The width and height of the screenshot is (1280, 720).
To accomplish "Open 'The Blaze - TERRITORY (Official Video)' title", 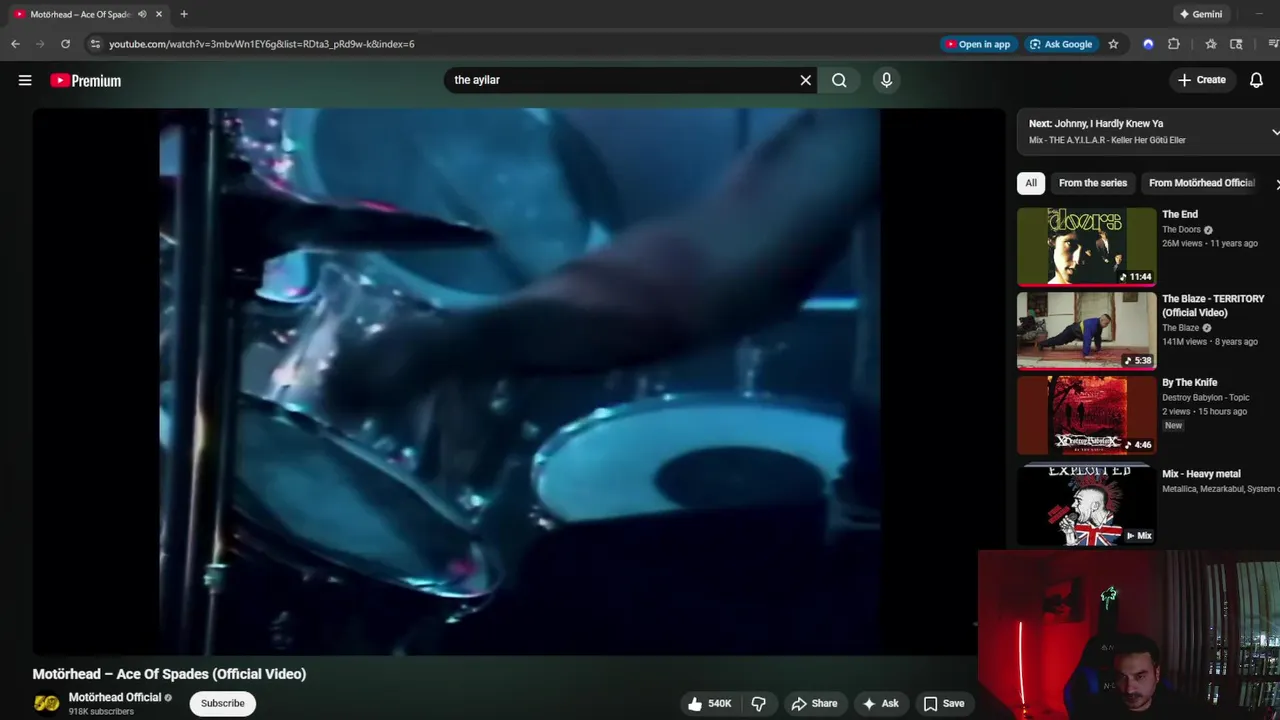I will point(1213,305).
